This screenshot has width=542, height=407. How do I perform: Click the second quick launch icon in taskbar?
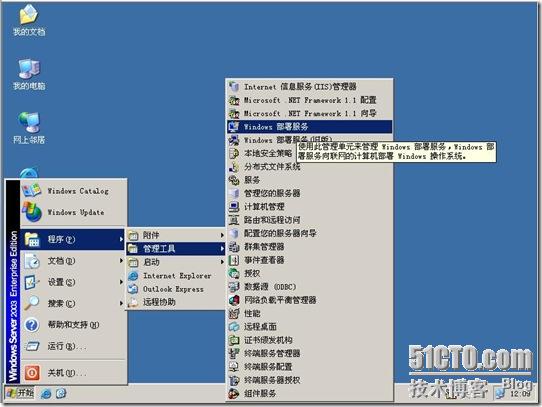pyautogui.click(x=61, y=393)
